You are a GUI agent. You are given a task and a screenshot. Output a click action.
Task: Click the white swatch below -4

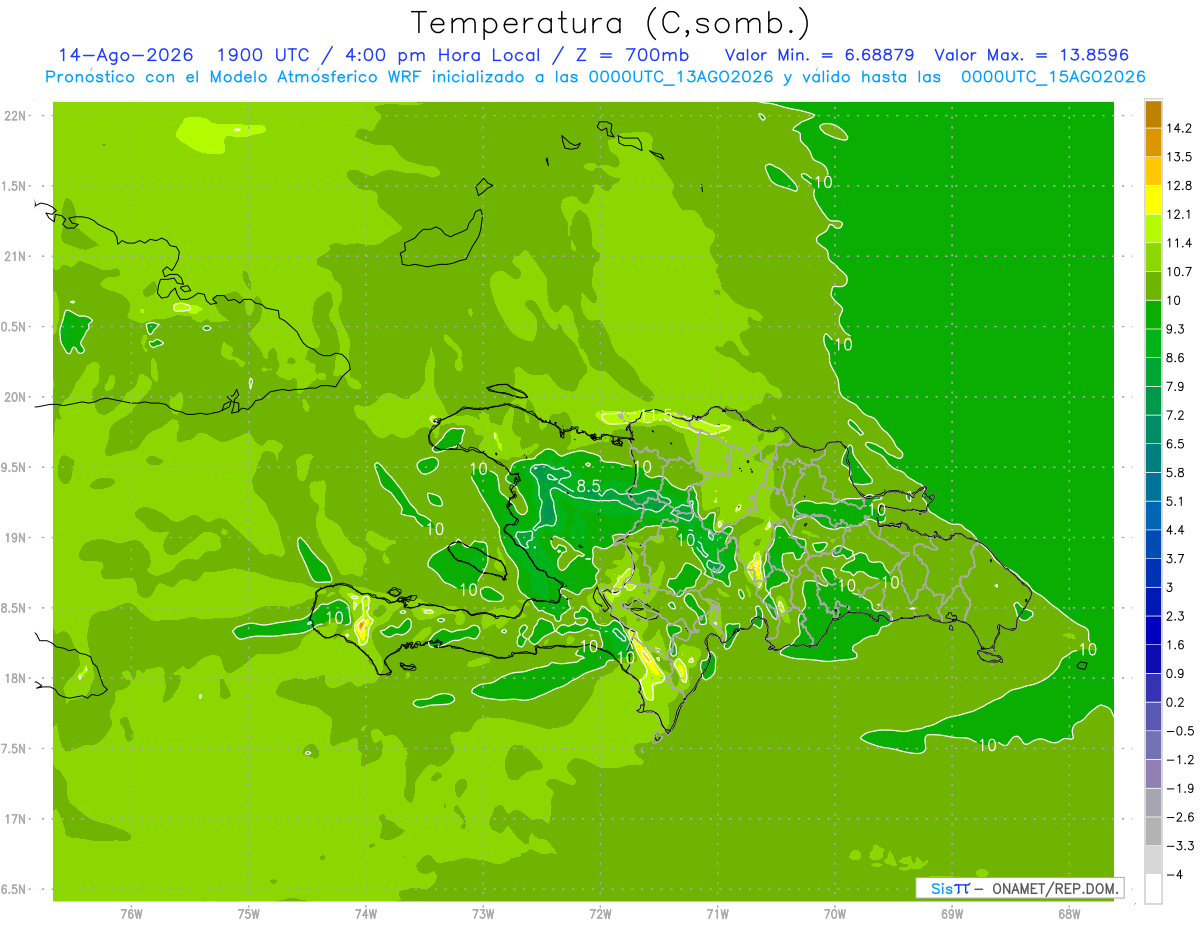click(1153, 888)
